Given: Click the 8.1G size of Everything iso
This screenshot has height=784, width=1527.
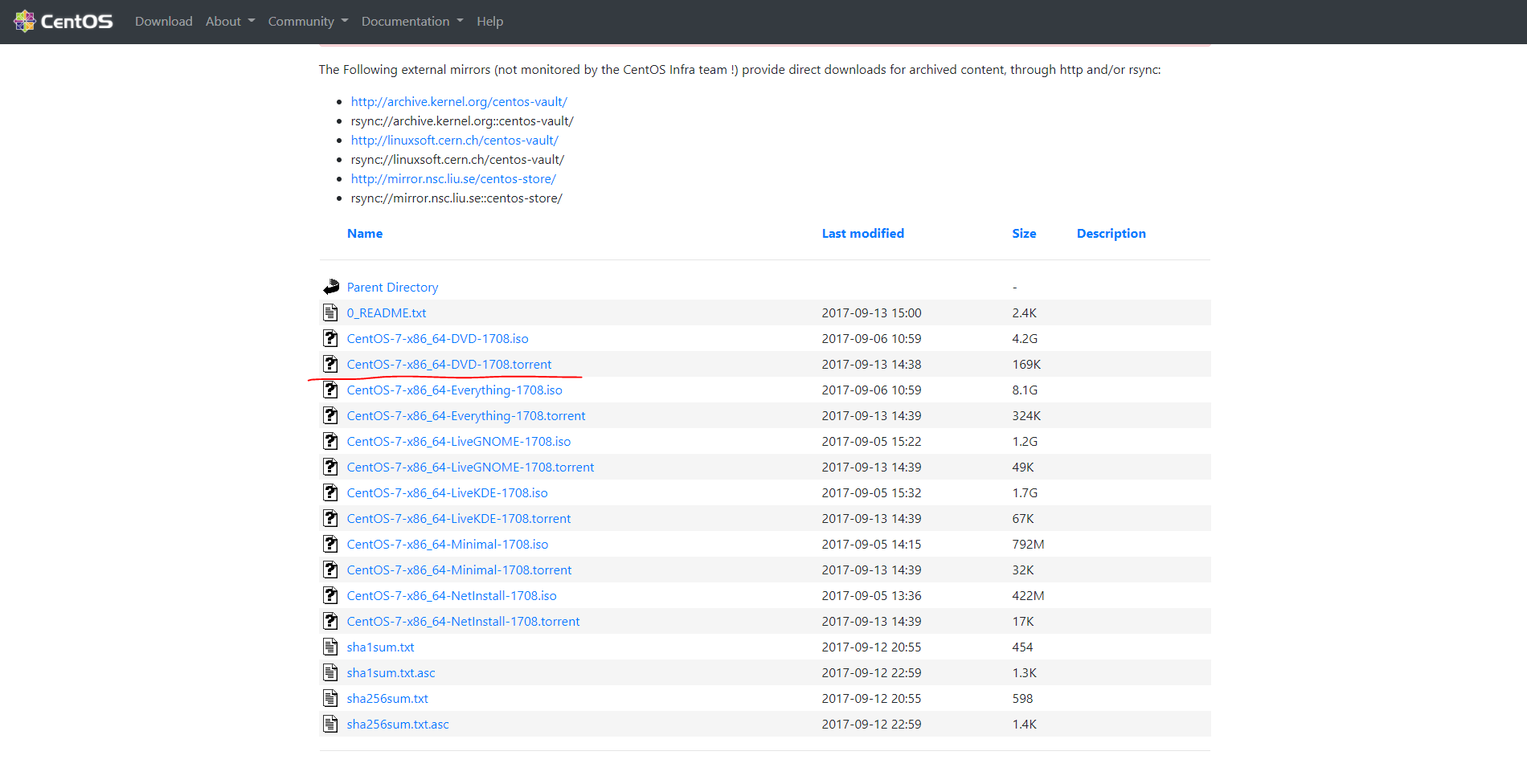Looking at the screenshot, I should pos(1025,390).
